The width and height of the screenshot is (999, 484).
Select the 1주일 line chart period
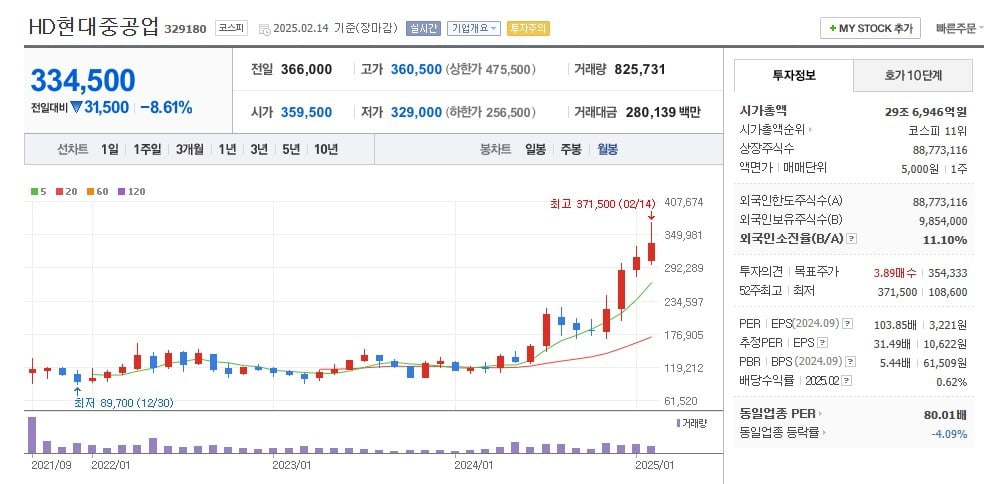pyautogui.click(x=147, y=150)
